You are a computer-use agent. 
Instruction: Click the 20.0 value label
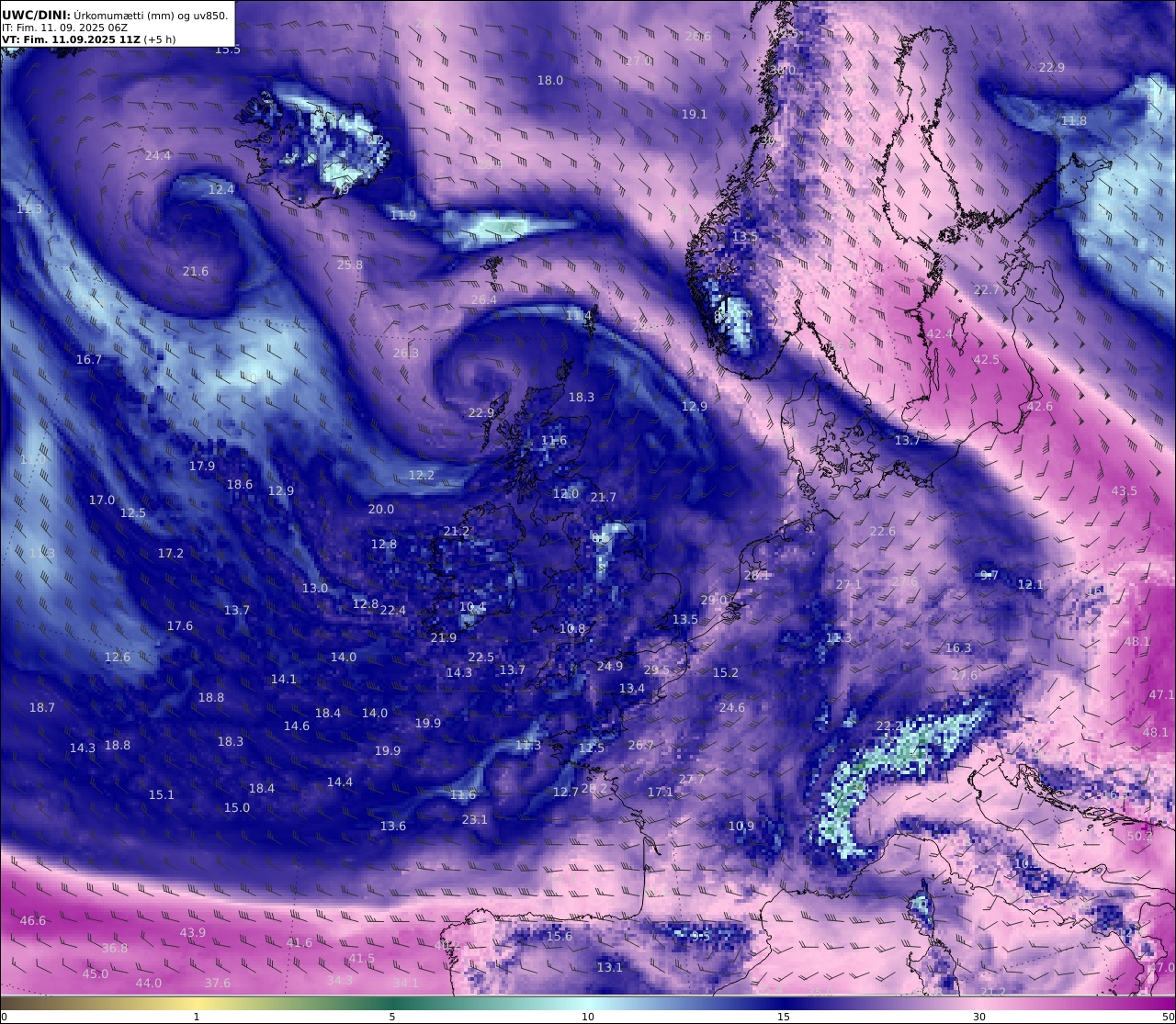point(381,509)
